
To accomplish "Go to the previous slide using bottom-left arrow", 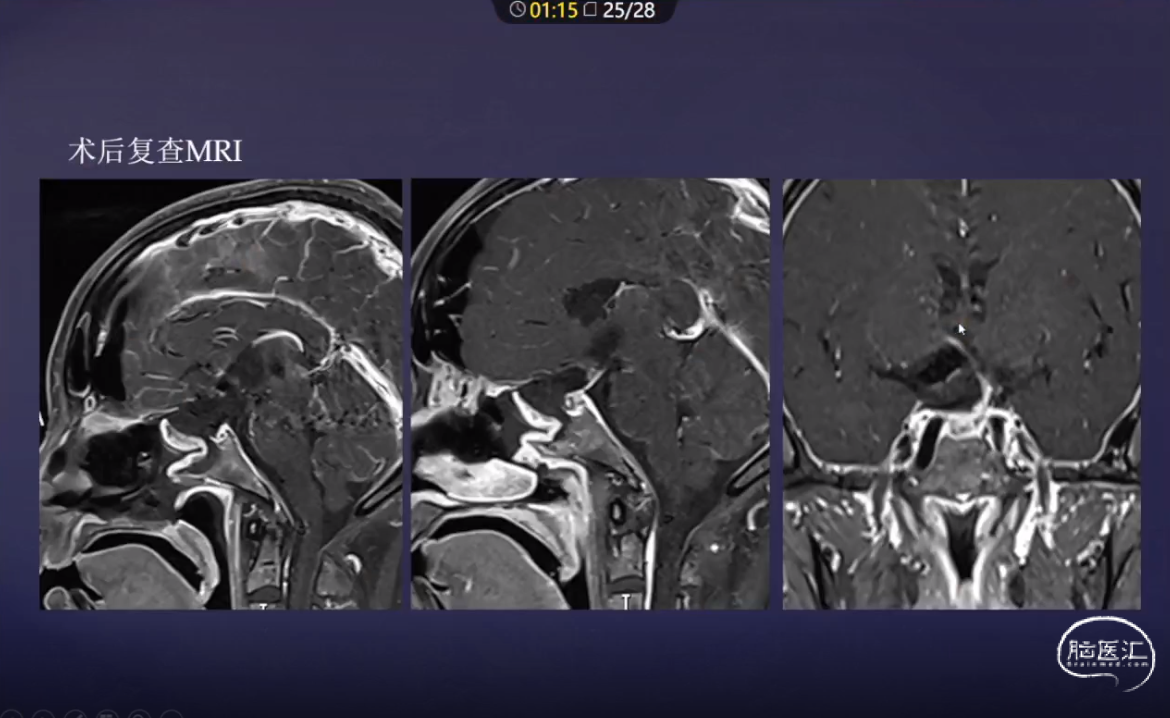I will coord(11,715).
